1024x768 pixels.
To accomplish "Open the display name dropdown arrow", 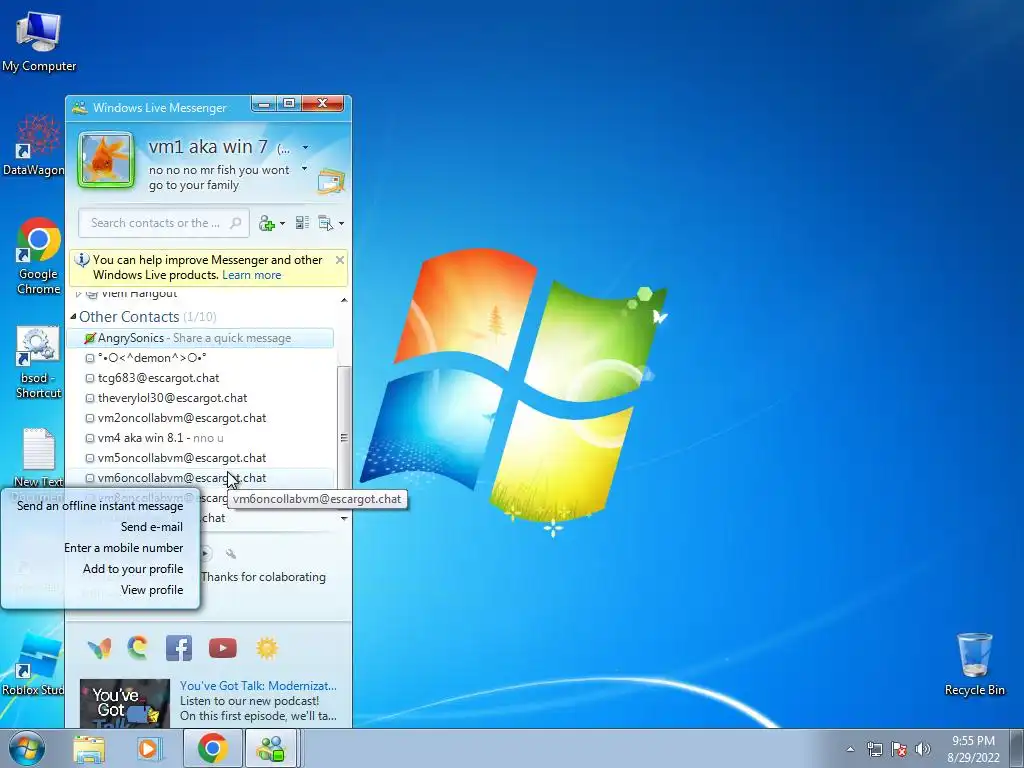I will point(305,148).
